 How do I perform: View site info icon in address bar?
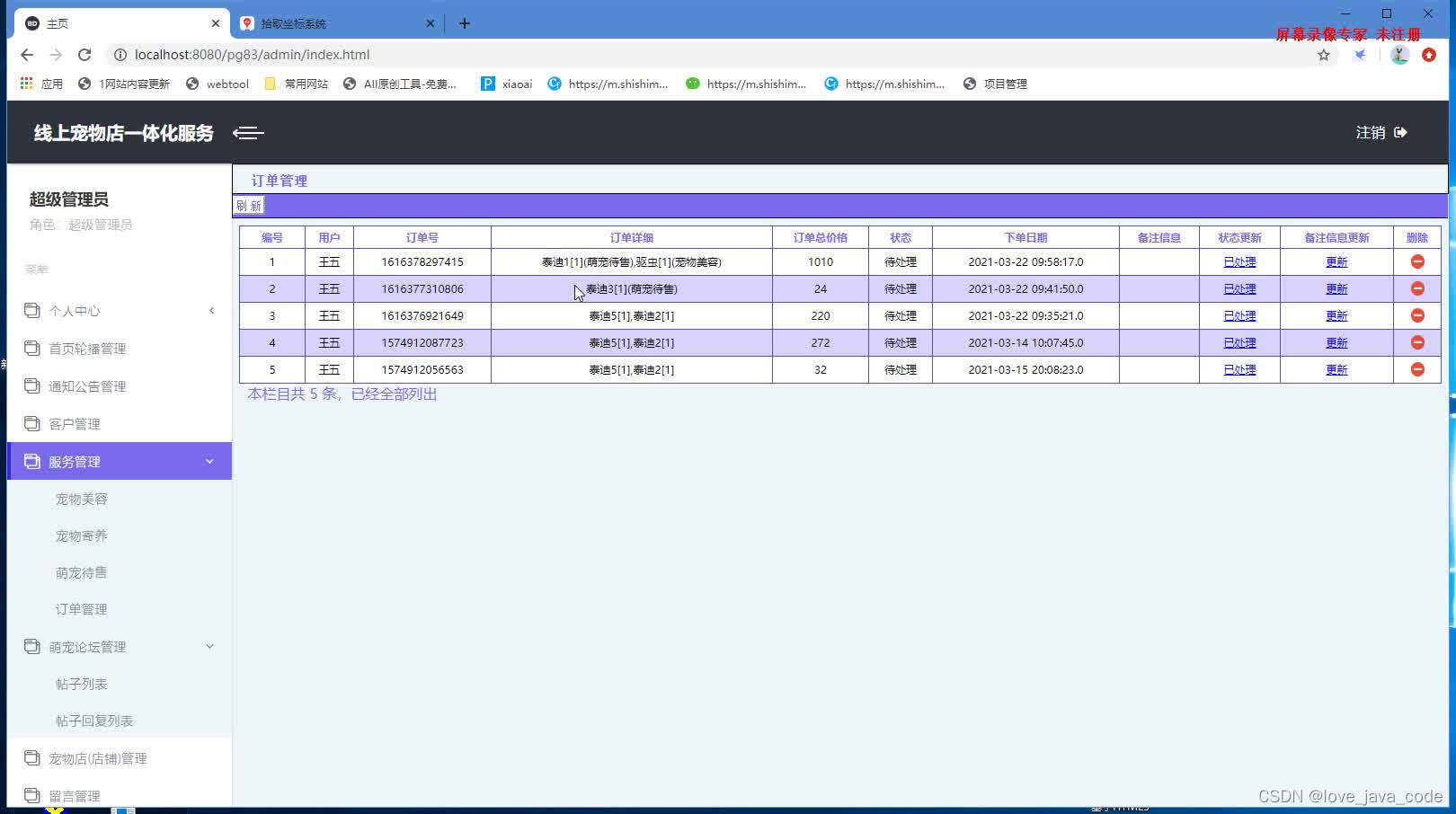[x=120, y=55]
